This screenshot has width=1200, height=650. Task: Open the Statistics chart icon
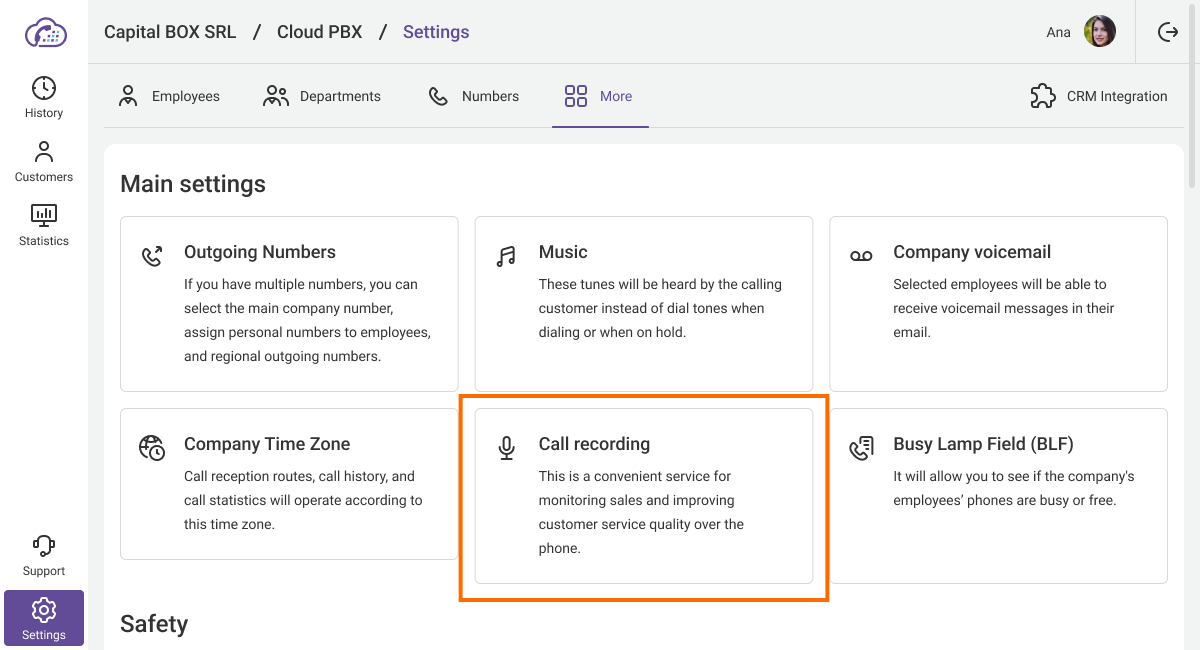[x=44, y=215]
